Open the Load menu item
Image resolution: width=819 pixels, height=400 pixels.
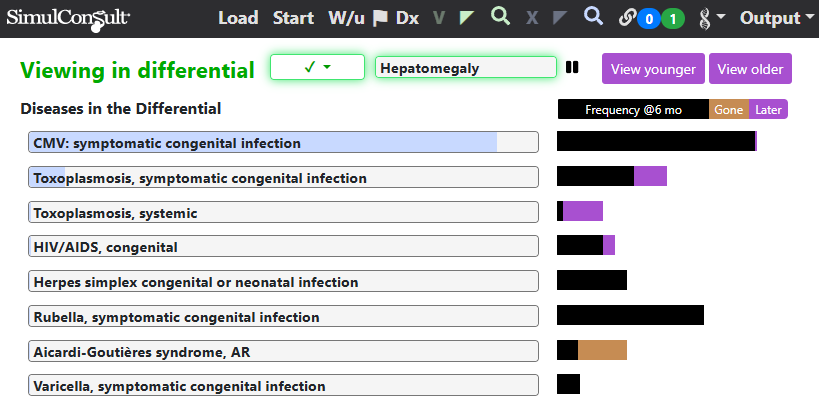[x=238, y=18]
